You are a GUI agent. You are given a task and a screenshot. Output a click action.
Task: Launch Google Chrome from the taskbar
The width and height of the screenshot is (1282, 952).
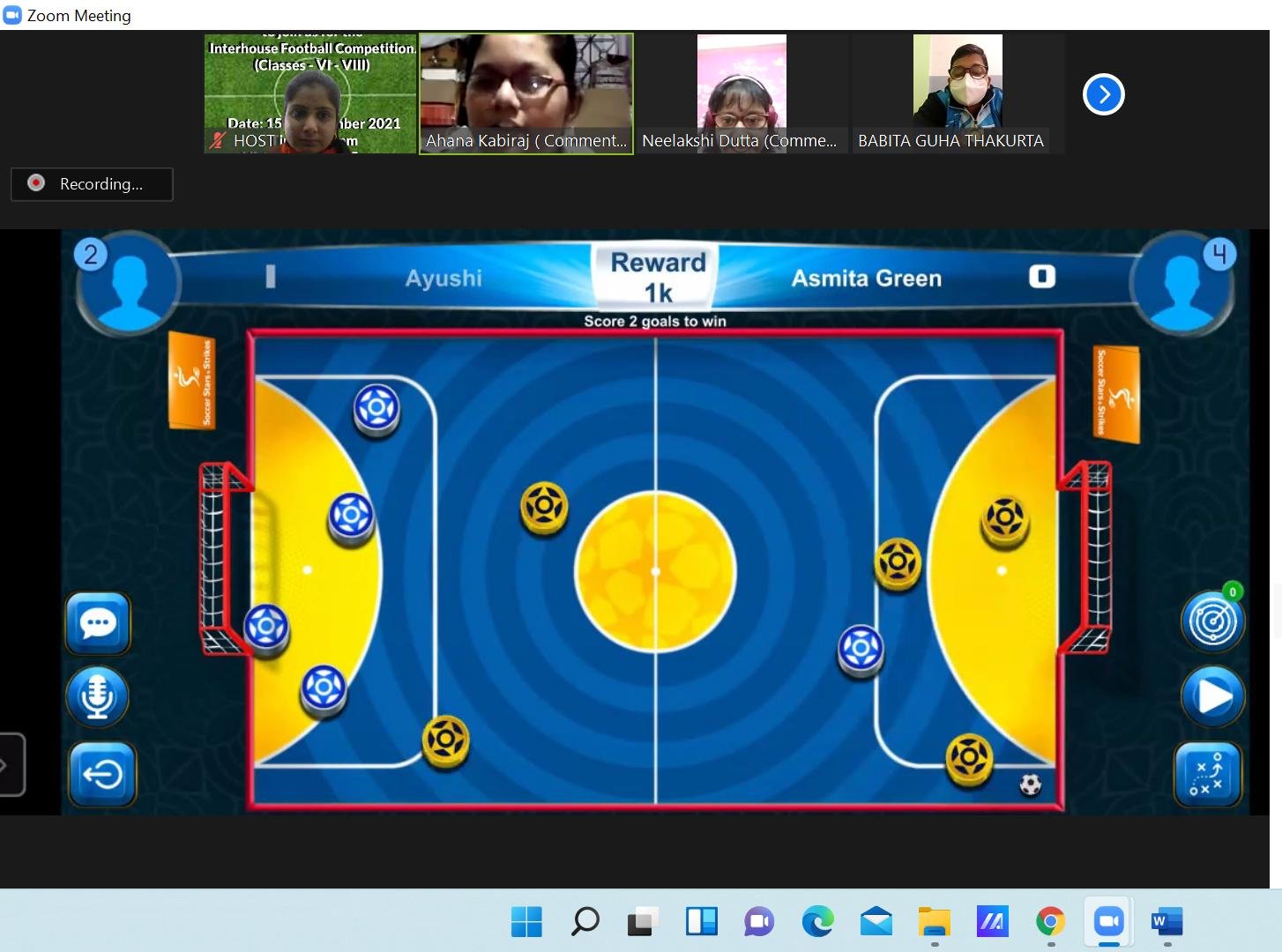coord(1050,922)
